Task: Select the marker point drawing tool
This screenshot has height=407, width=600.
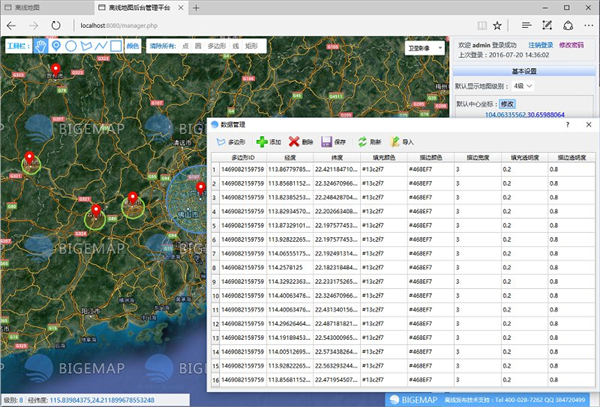Action: pos(55,46)
